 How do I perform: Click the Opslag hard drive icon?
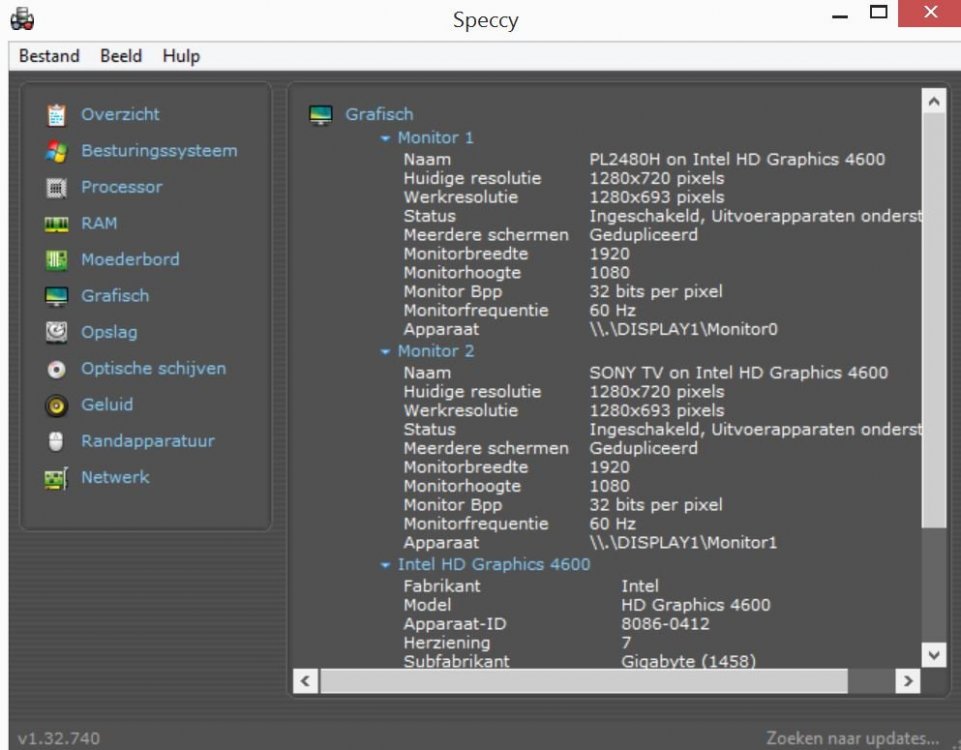tap(57, 332)
